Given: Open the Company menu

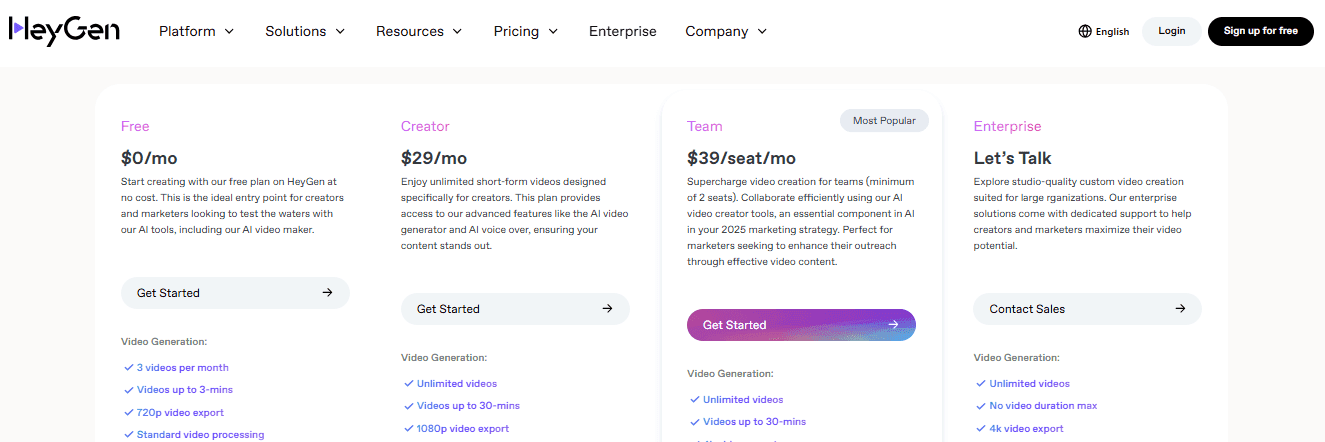Looking at the screenshot, I should point(726,31).
